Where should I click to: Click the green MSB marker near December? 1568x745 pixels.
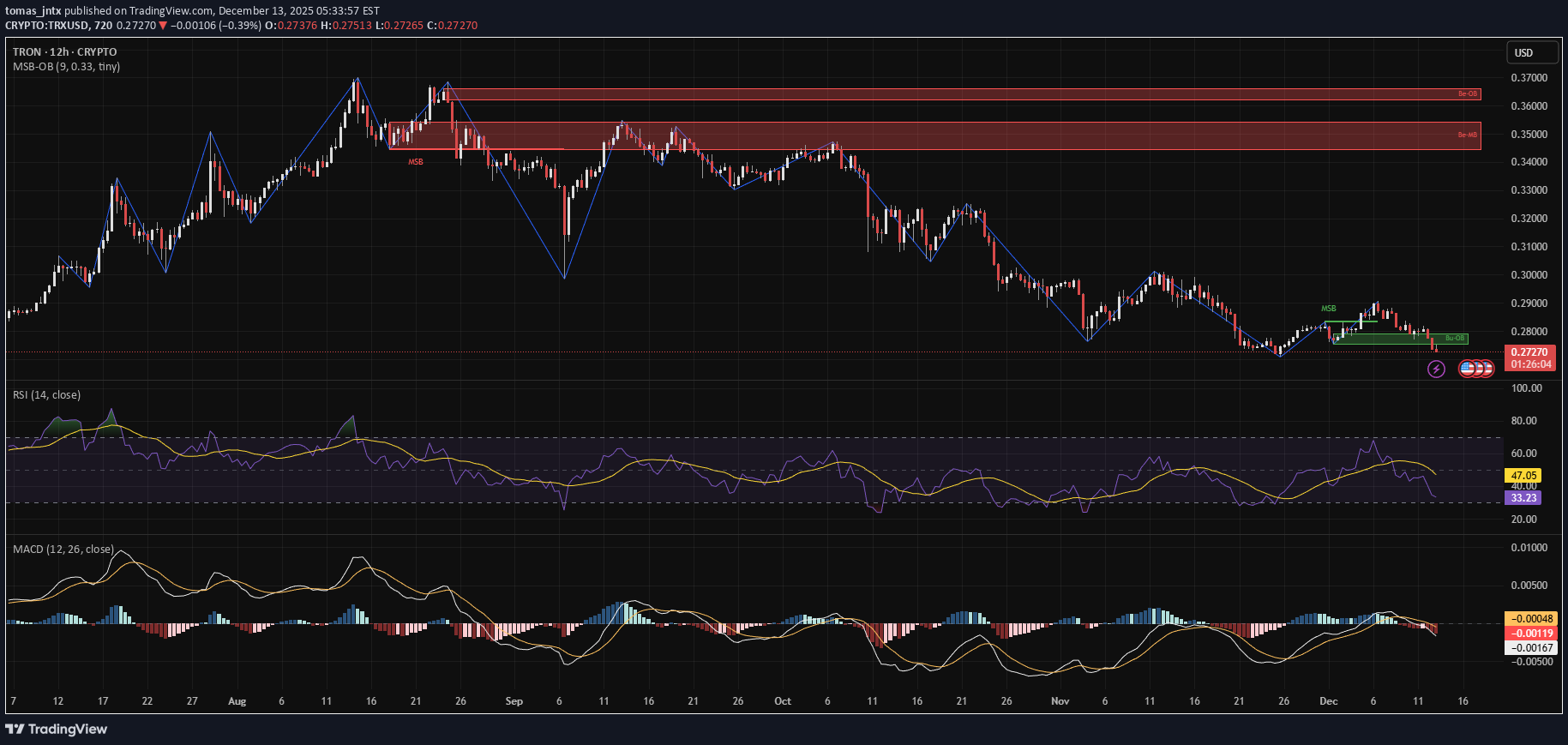1328,309
